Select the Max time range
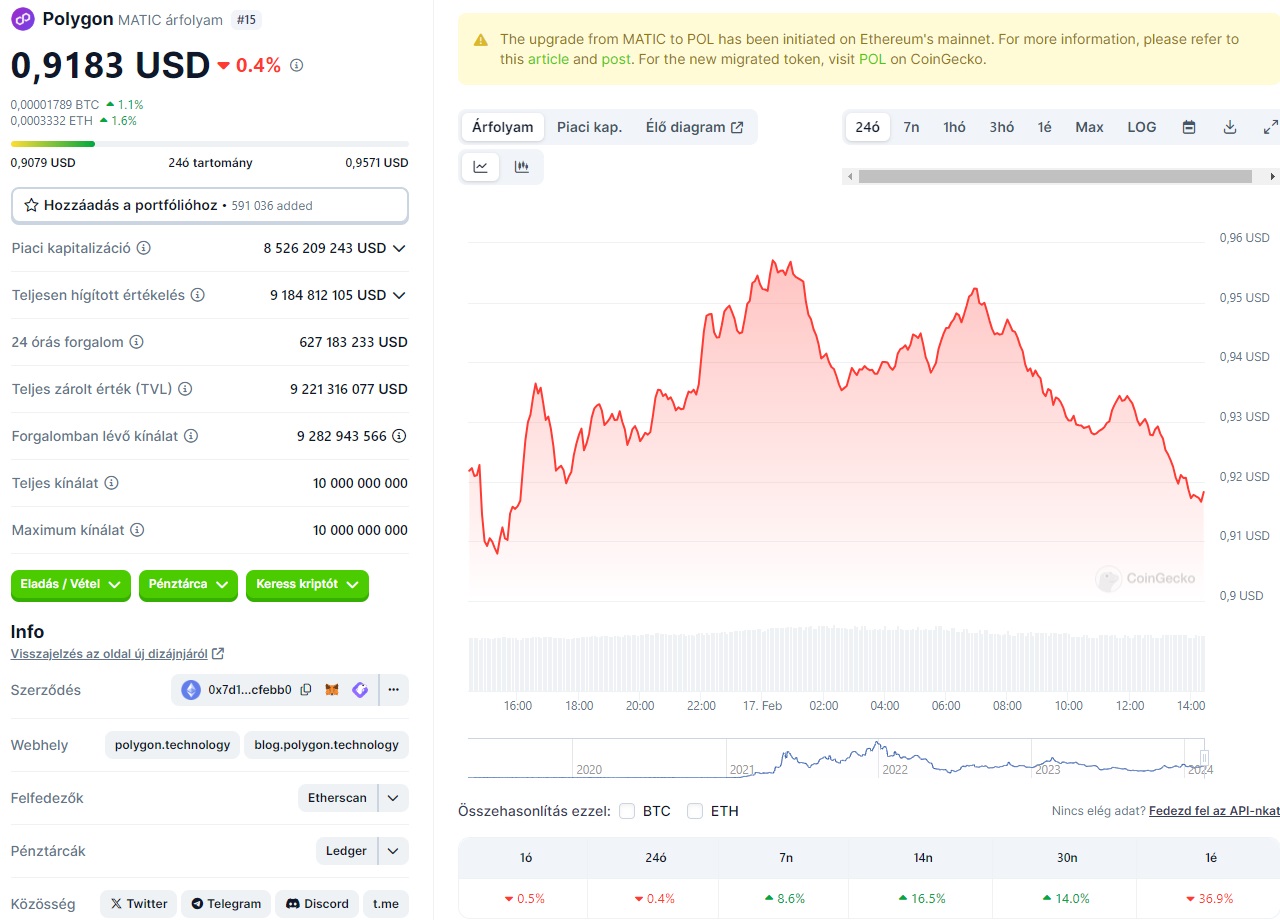Viewport: 1280px width, 920px height. (x=1089, y=127)
